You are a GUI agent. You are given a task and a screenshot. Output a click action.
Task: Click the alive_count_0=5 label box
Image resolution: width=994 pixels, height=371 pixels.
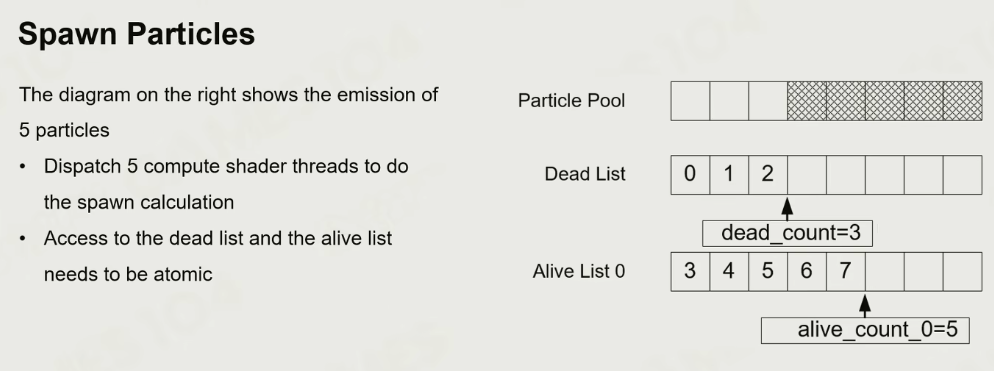click(x=865, y=330)
